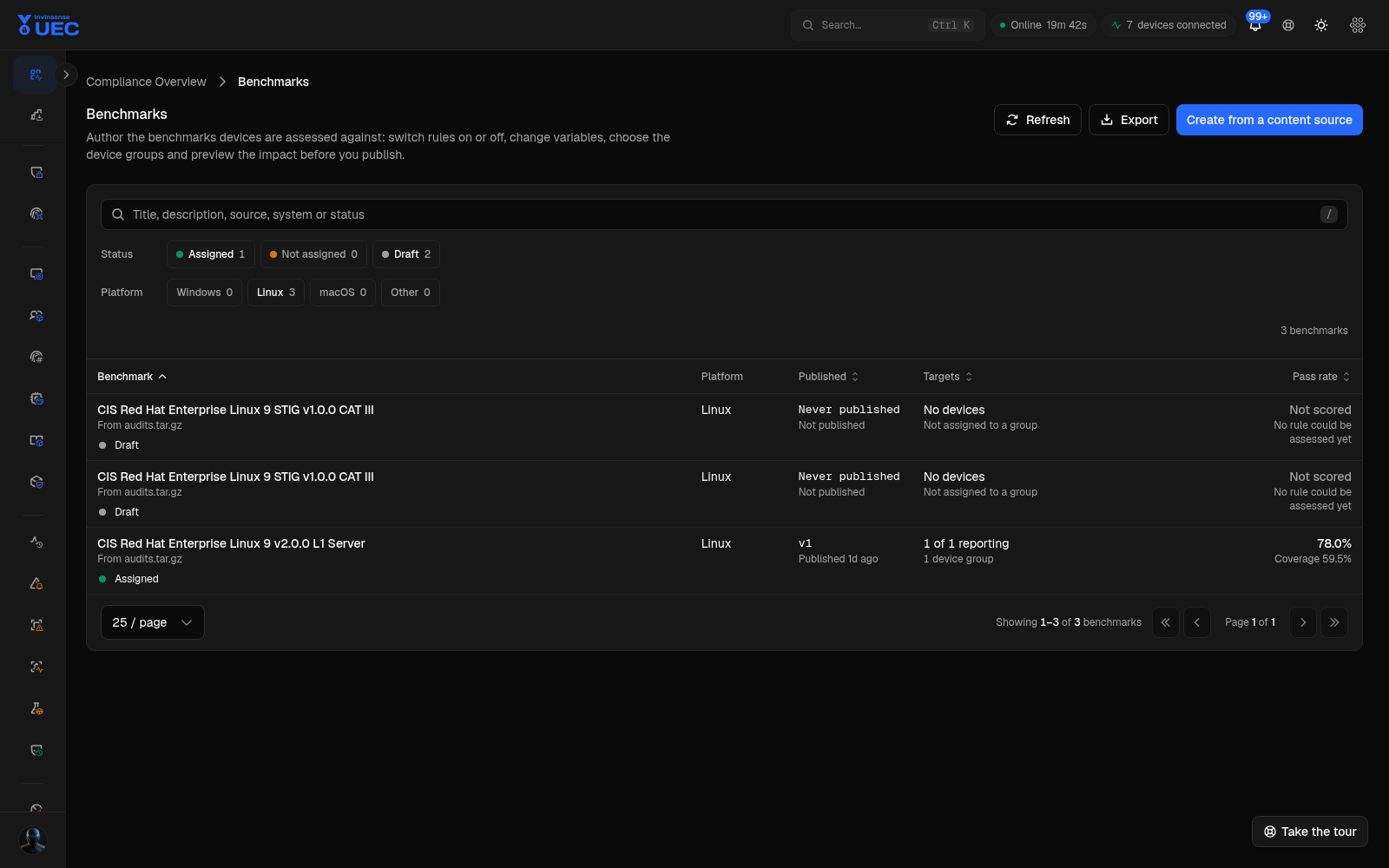
Task: Click 'Coverage 59.5%' text
Action: click(x=1313, y=559)
